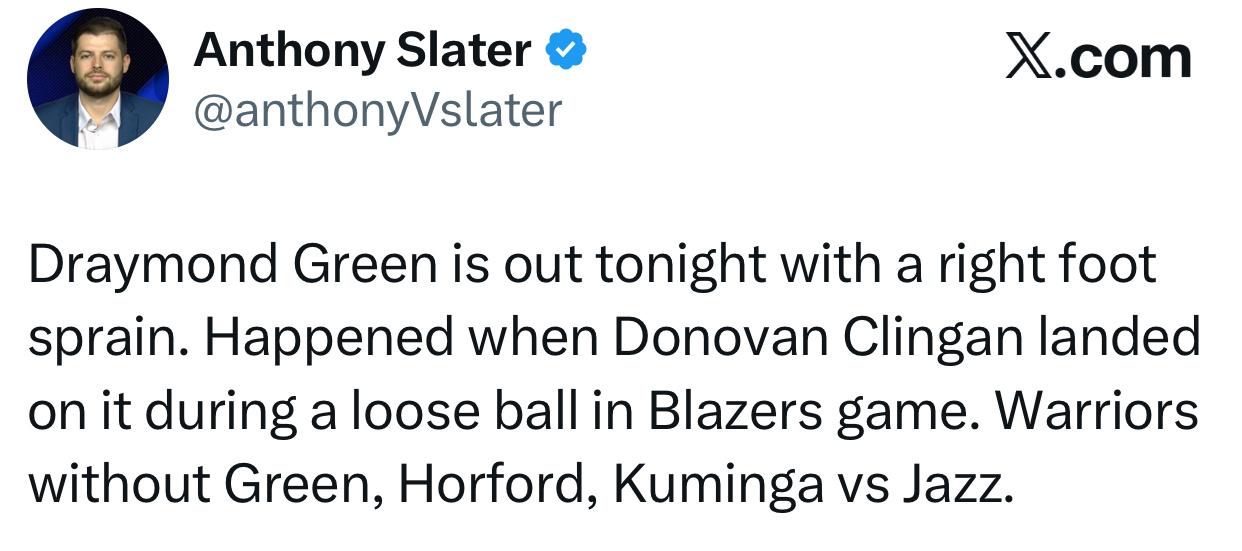The image size is (1242, 551).
Task: Click the word "tonight" in first line
Action: pos(680,266)
